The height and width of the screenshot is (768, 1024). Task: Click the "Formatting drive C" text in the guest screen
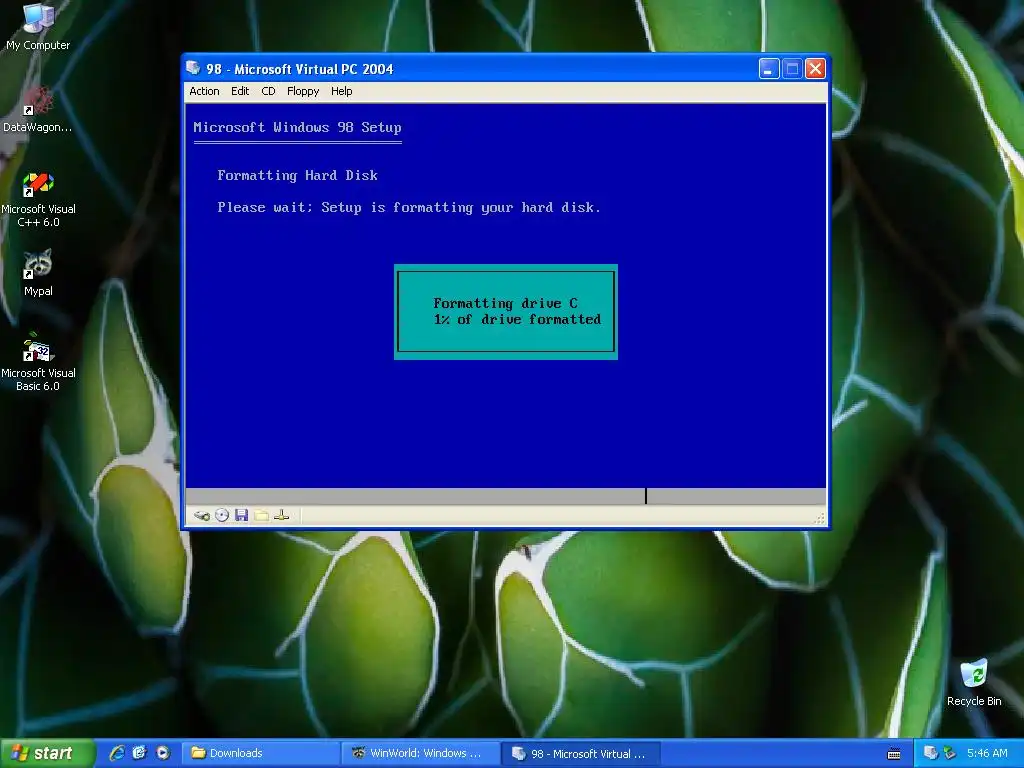point(505,303)
